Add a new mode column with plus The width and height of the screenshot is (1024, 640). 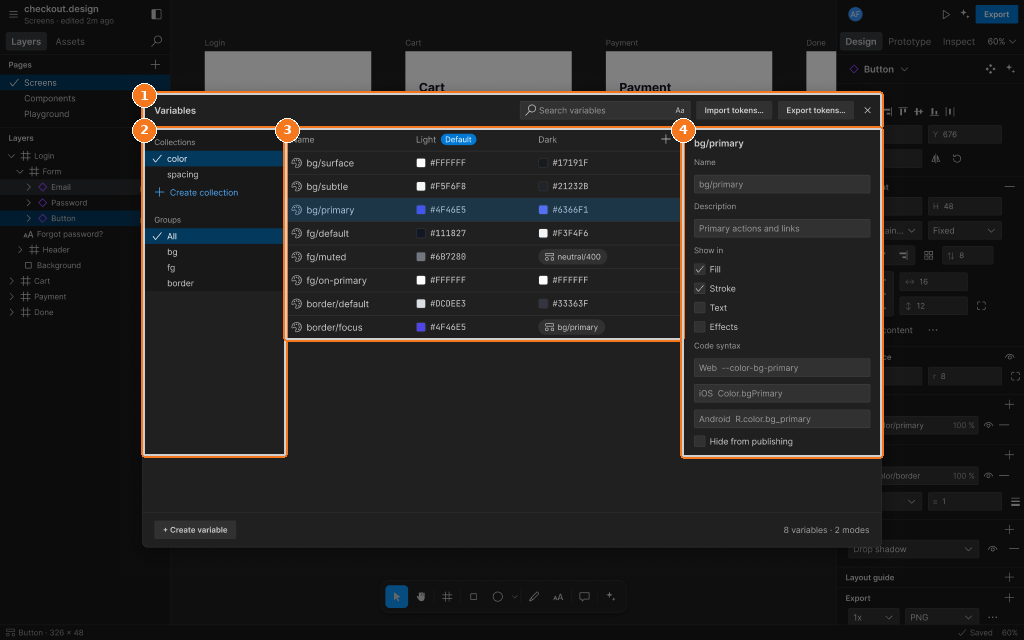pos(665,139)
